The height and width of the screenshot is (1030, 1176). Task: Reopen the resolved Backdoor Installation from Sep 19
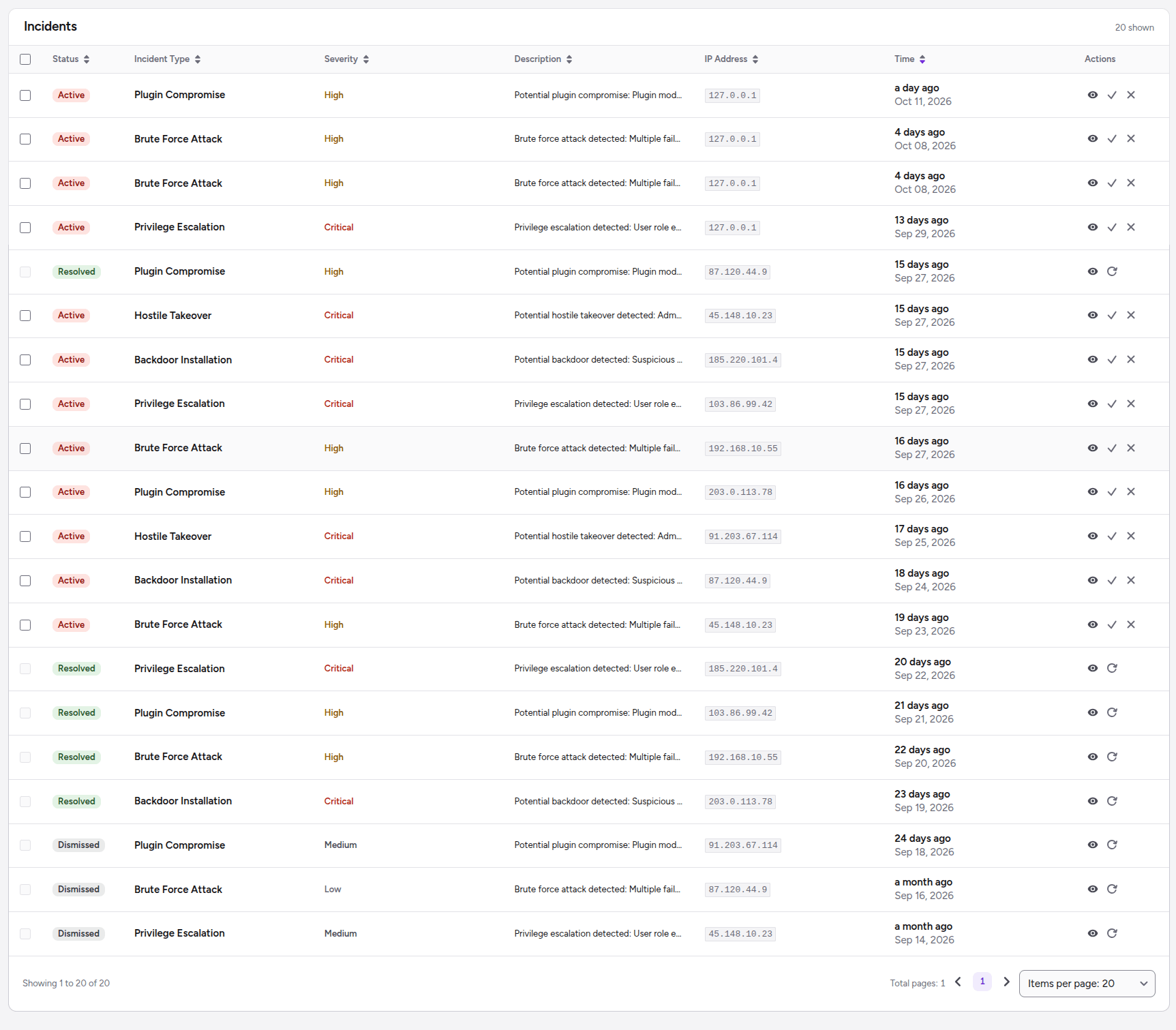coord(1112,801)
